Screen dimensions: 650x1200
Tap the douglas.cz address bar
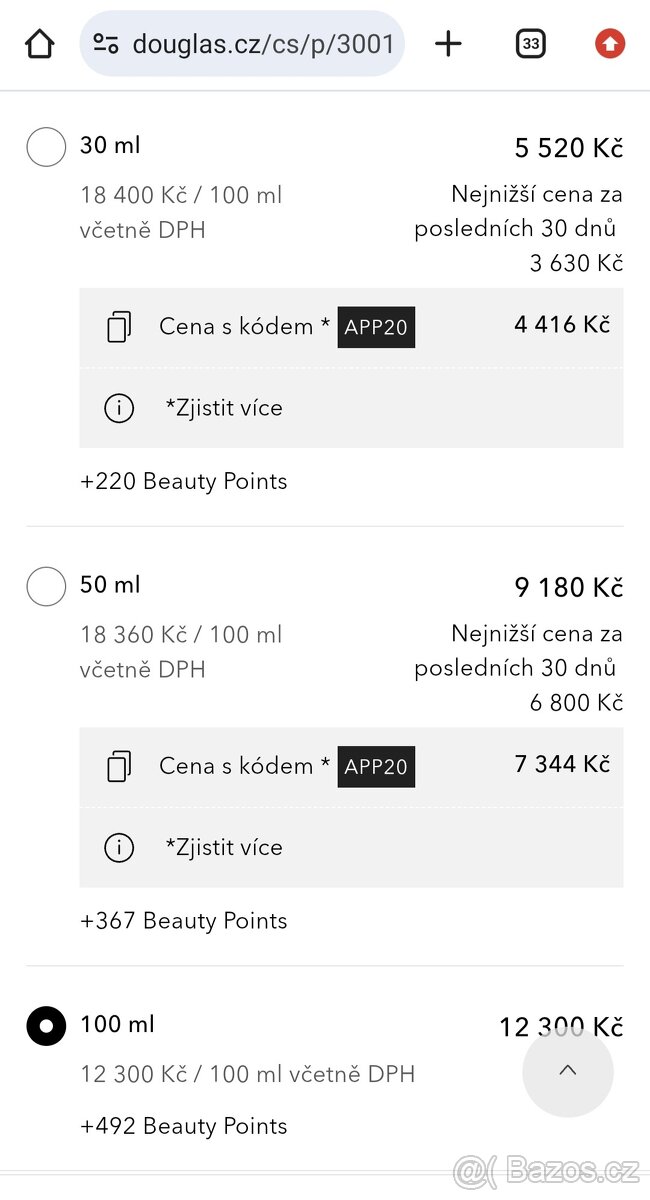[x=262, y=44]
